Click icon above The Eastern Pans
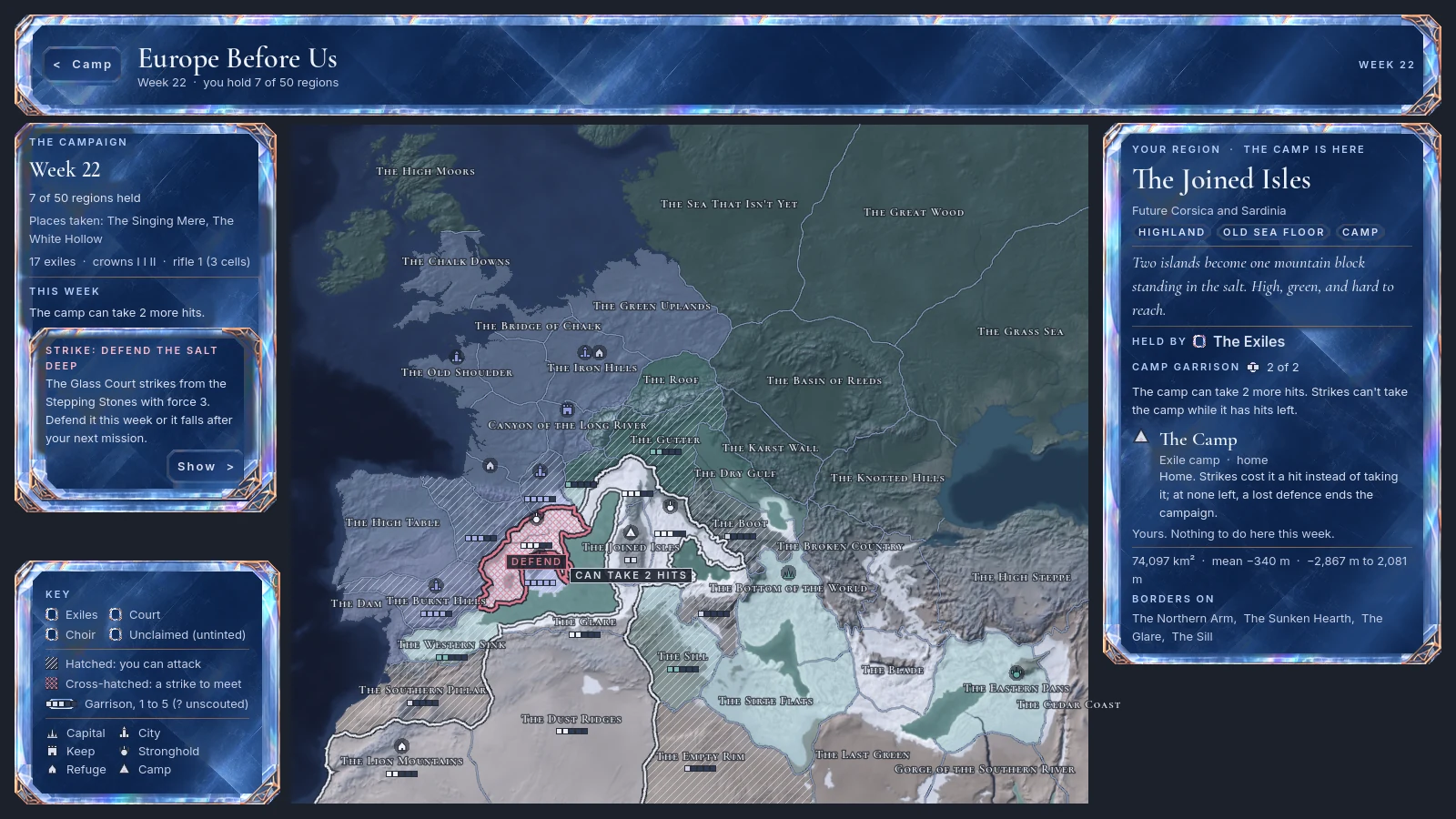 tap(1016, 673)
